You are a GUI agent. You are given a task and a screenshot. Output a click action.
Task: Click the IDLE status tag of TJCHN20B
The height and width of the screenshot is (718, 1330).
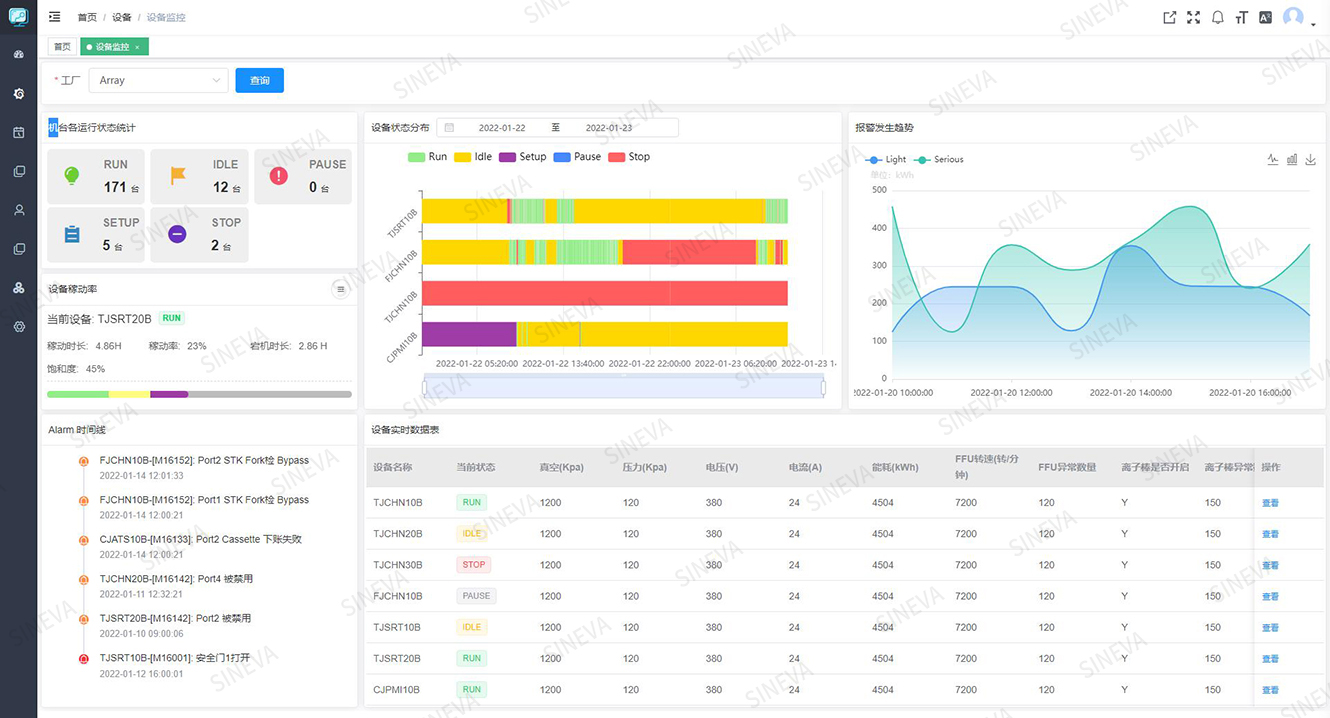[x=472, y=534]
